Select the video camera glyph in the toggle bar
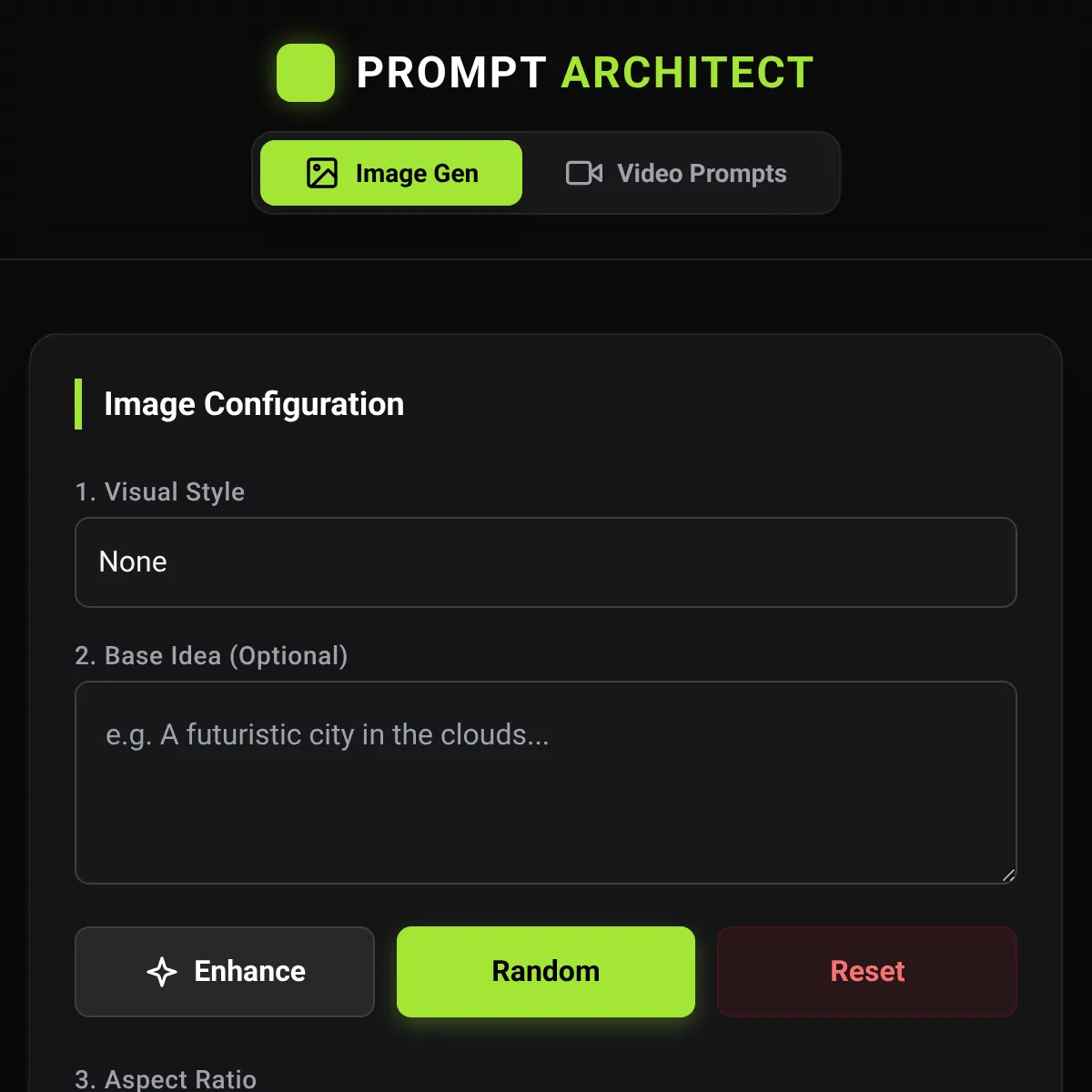 coord(582,173)
